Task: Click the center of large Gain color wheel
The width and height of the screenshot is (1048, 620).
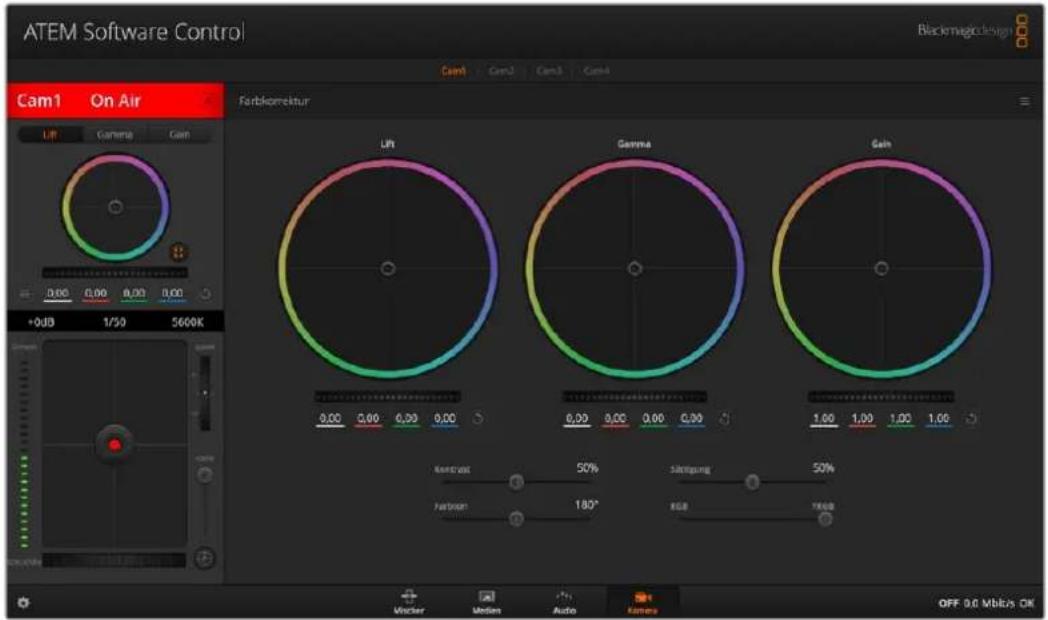Action: (881, 269)
